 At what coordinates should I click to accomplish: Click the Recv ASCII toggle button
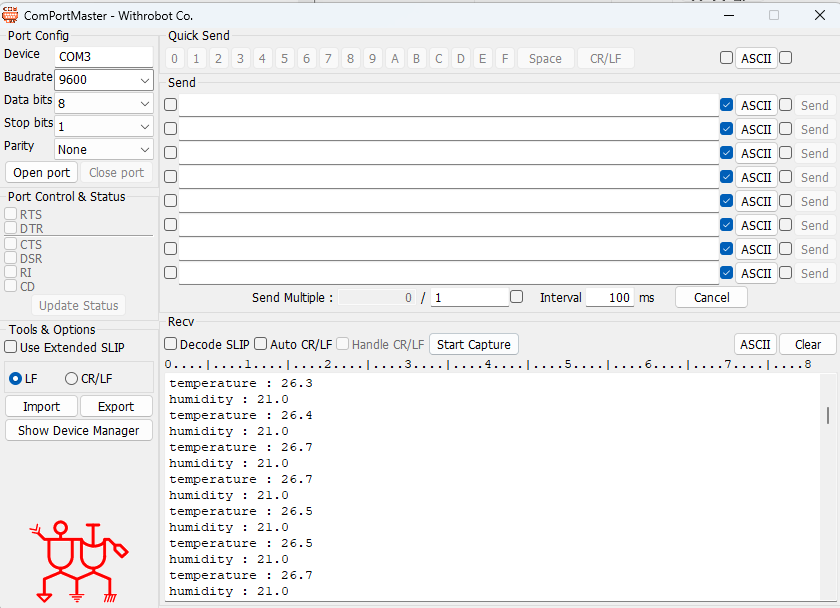(x=755, y=344)
